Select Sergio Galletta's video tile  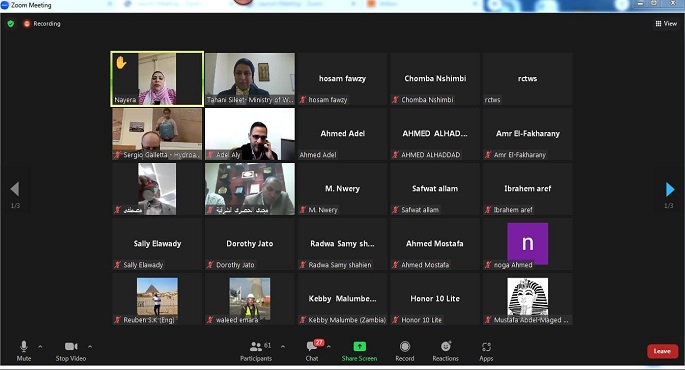[157, 134]
